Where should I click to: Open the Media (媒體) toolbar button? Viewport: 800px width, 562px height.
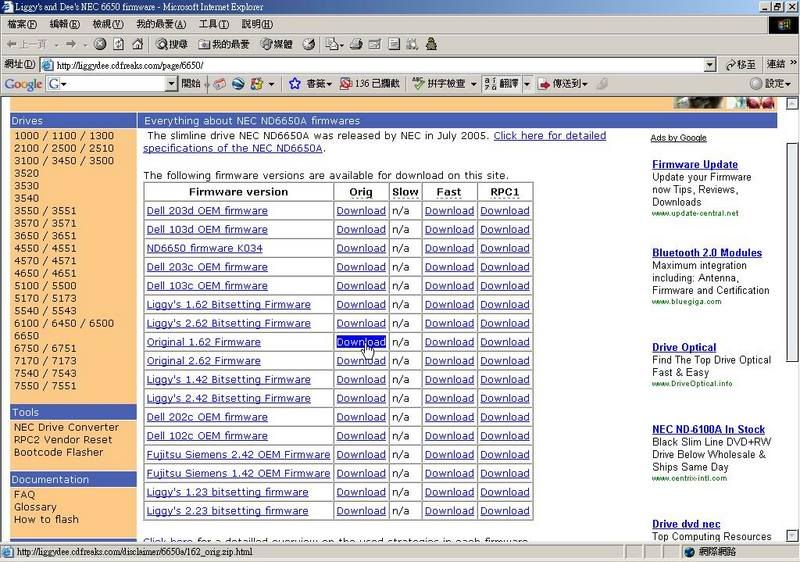(x=277, y=44)
